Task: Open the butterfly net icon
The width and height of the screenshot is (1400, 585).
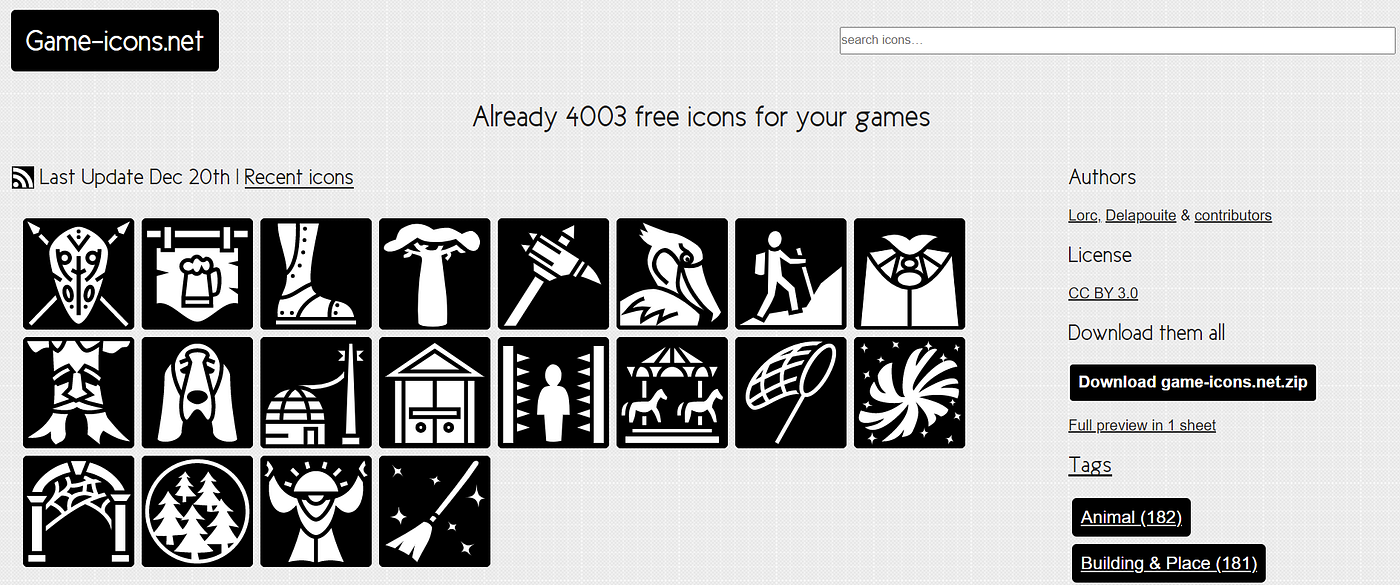Action: pos(791,393)
